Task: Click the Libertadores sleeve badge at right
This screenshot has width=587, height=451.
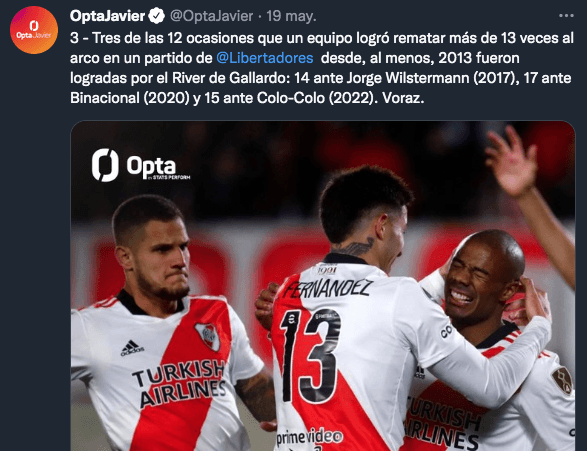Action: coord(563,380)
